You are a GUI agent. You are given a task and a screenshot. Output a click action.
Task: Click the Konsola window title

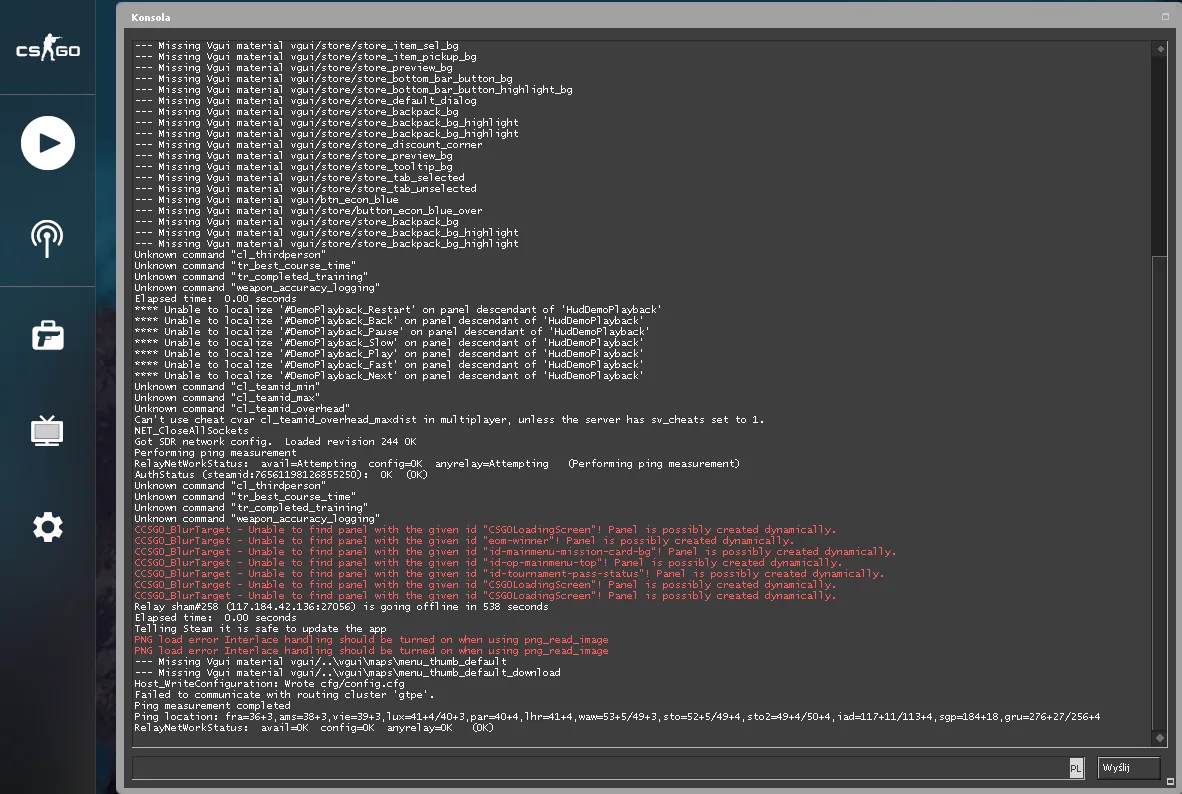[x=151, y=17]
